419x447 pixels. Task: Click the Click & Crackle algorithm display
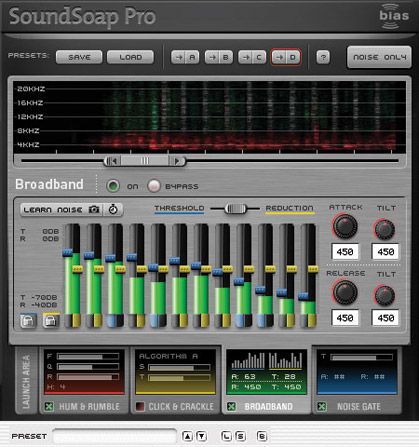(x=175, y=371)
